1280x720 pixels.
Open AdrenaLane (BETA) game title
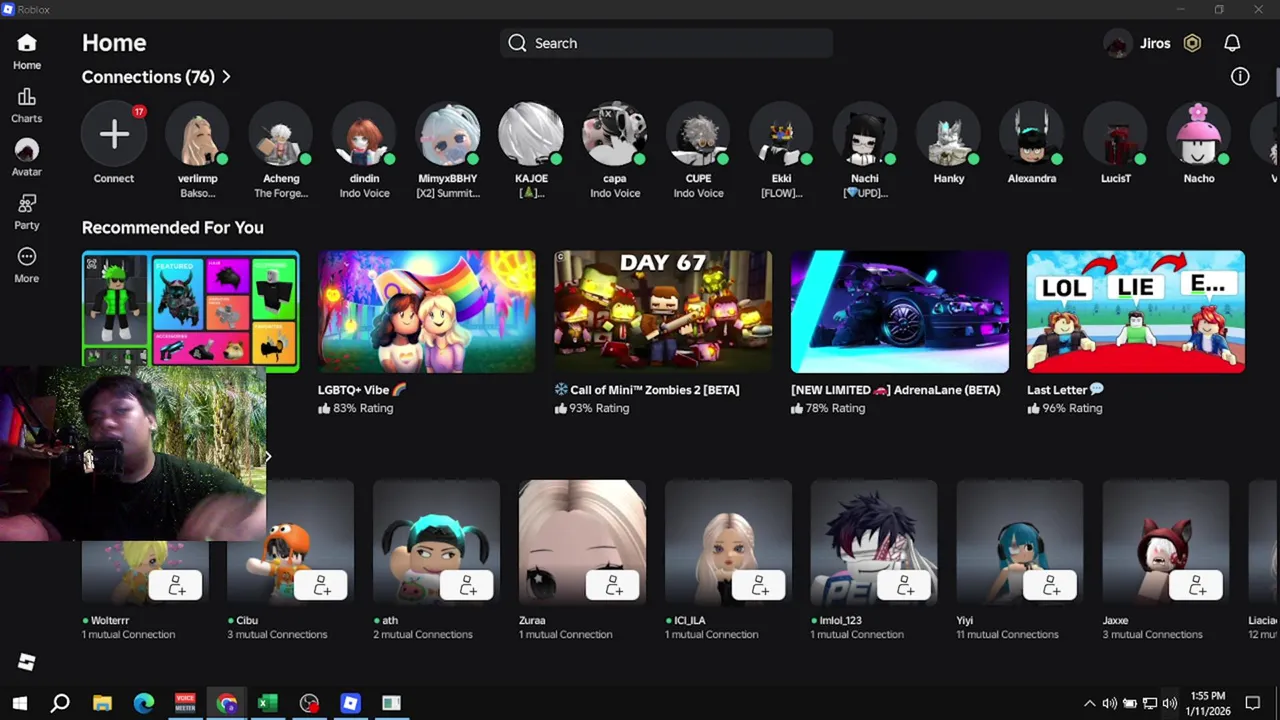point(895,390)
